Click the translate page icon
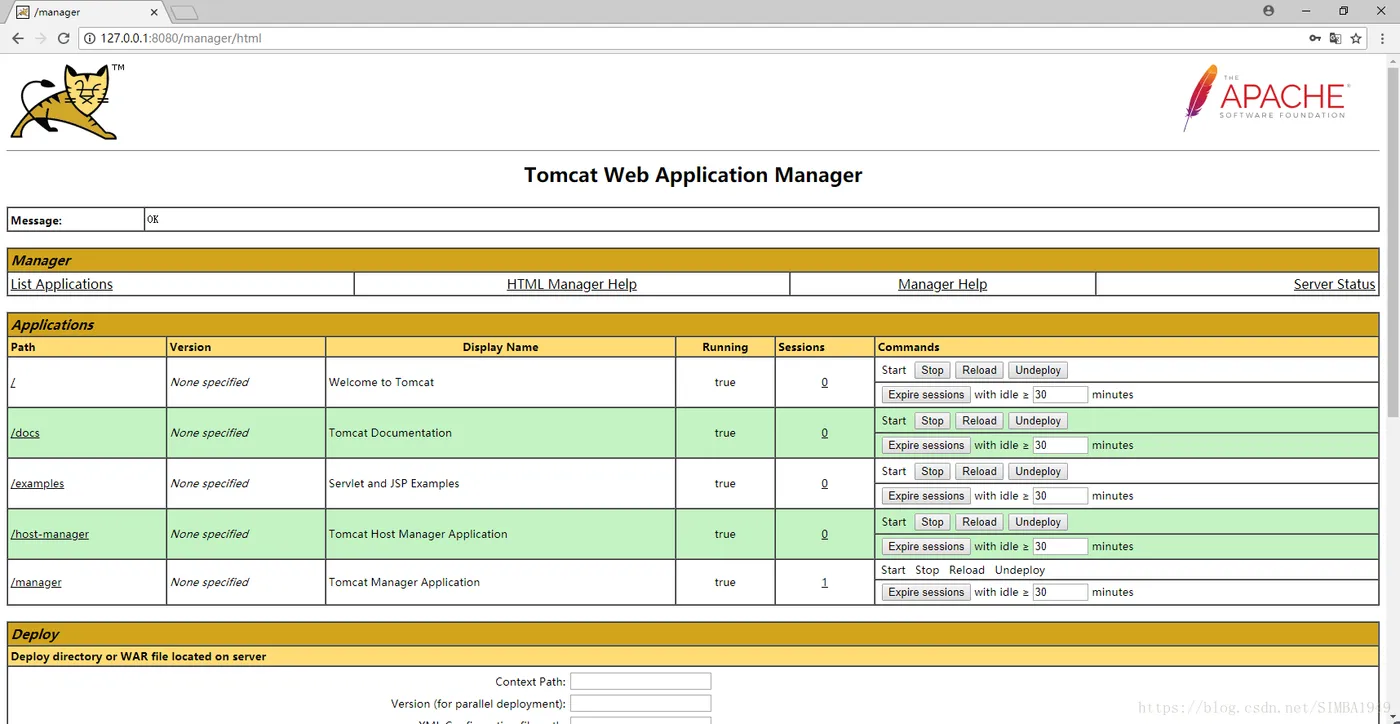The image size is (1400, 724). click(x=1335, y=38)
